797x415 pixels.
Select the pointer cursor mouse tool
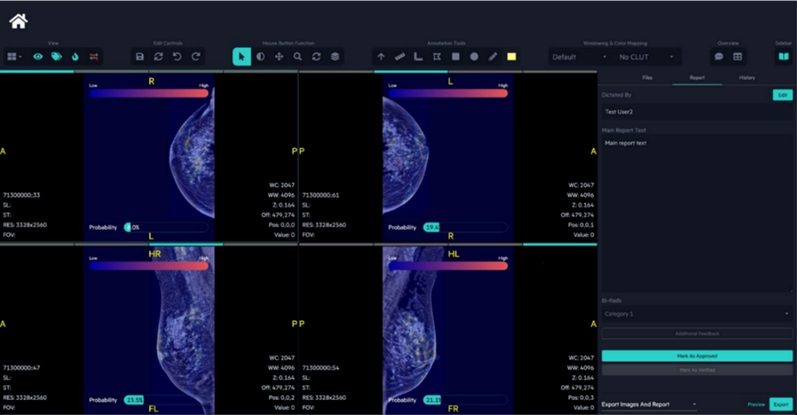(241, 57)
